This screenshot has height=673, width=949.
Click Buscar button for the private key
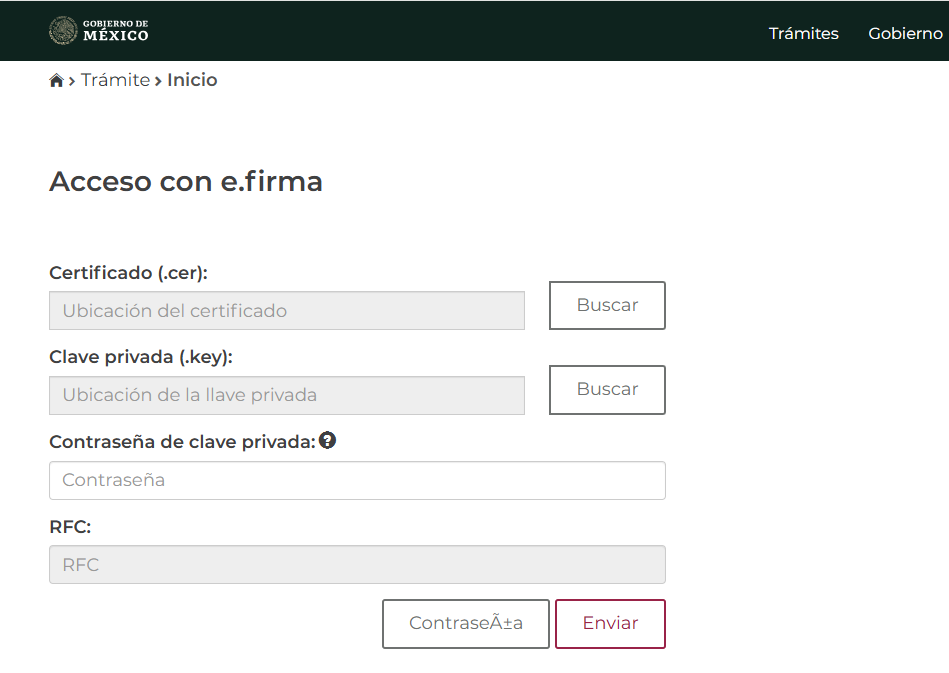607,389
